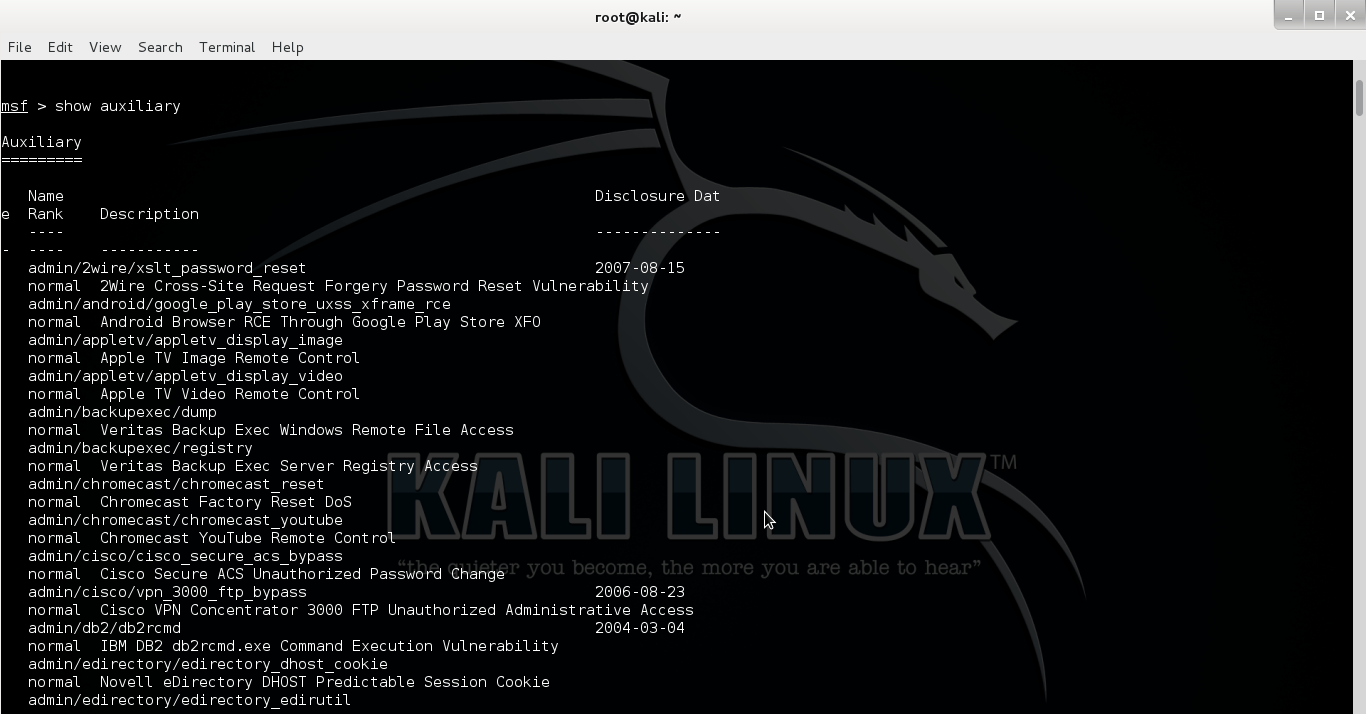The image size is (1366, 714).
Task: Click admin/2wire/xslt_password_reset module name
Action: coord(167,268)
